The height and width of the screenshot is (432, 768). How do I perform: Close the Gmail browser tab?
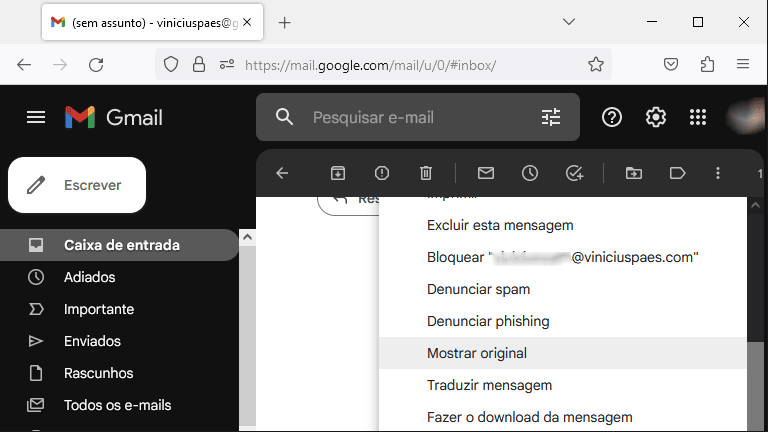tap(247, 22)
